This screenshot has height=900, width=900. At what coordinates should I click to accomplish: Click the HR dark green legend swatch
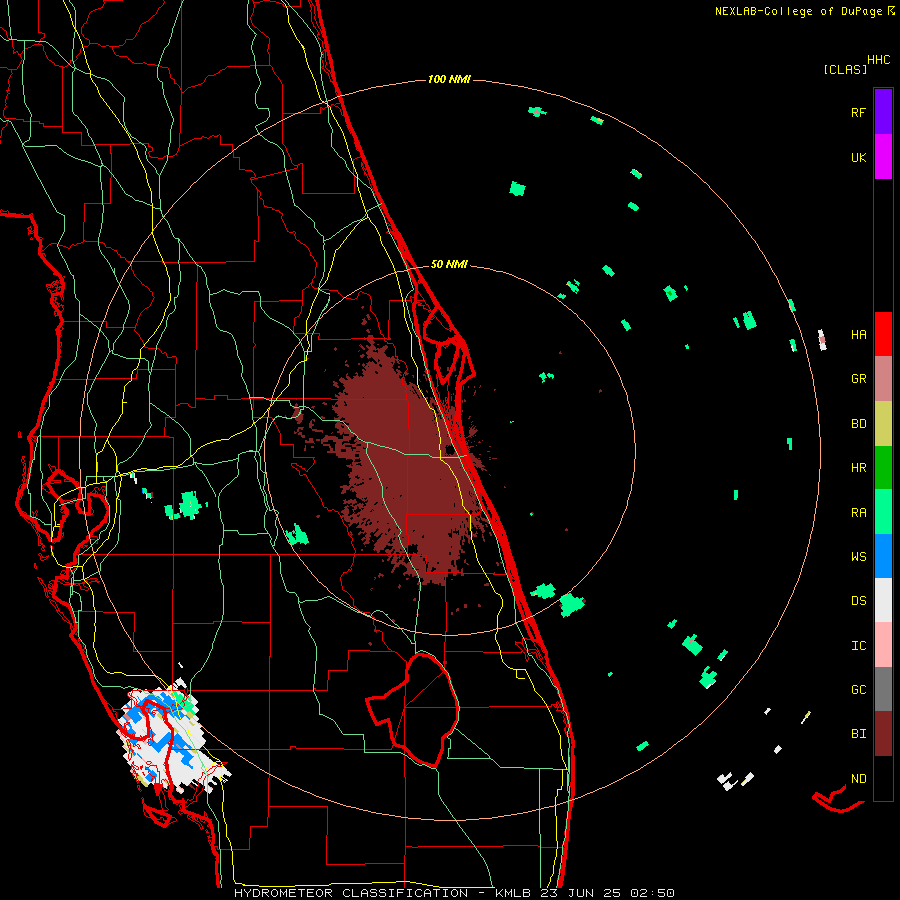point(883,467)
